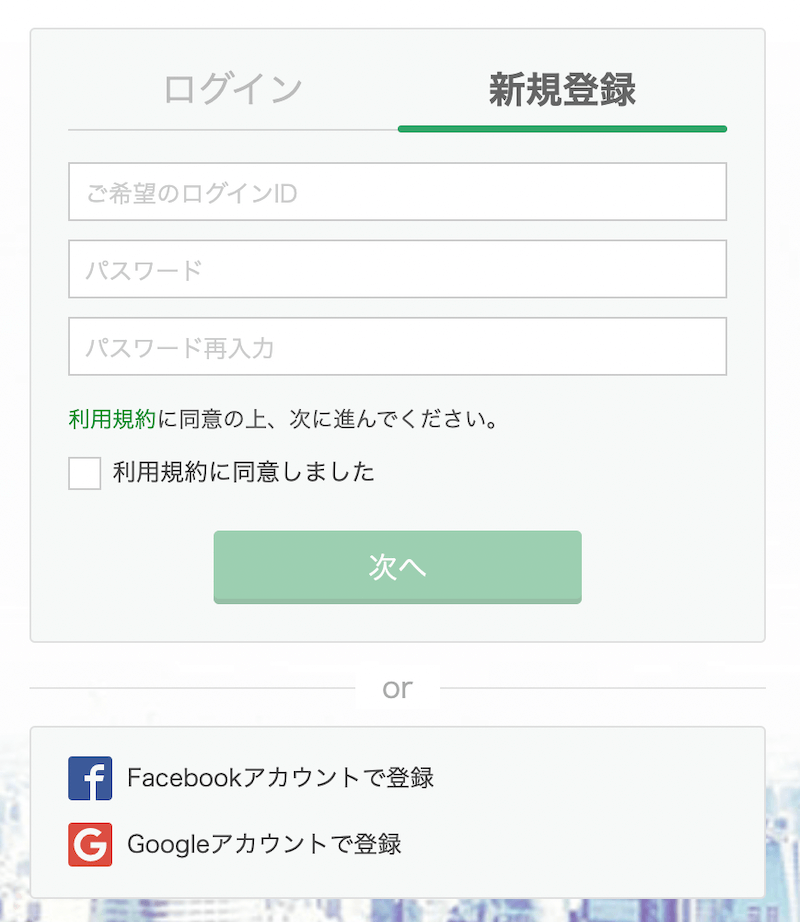Select the 新規登録 tab

(x=562, y=89)
